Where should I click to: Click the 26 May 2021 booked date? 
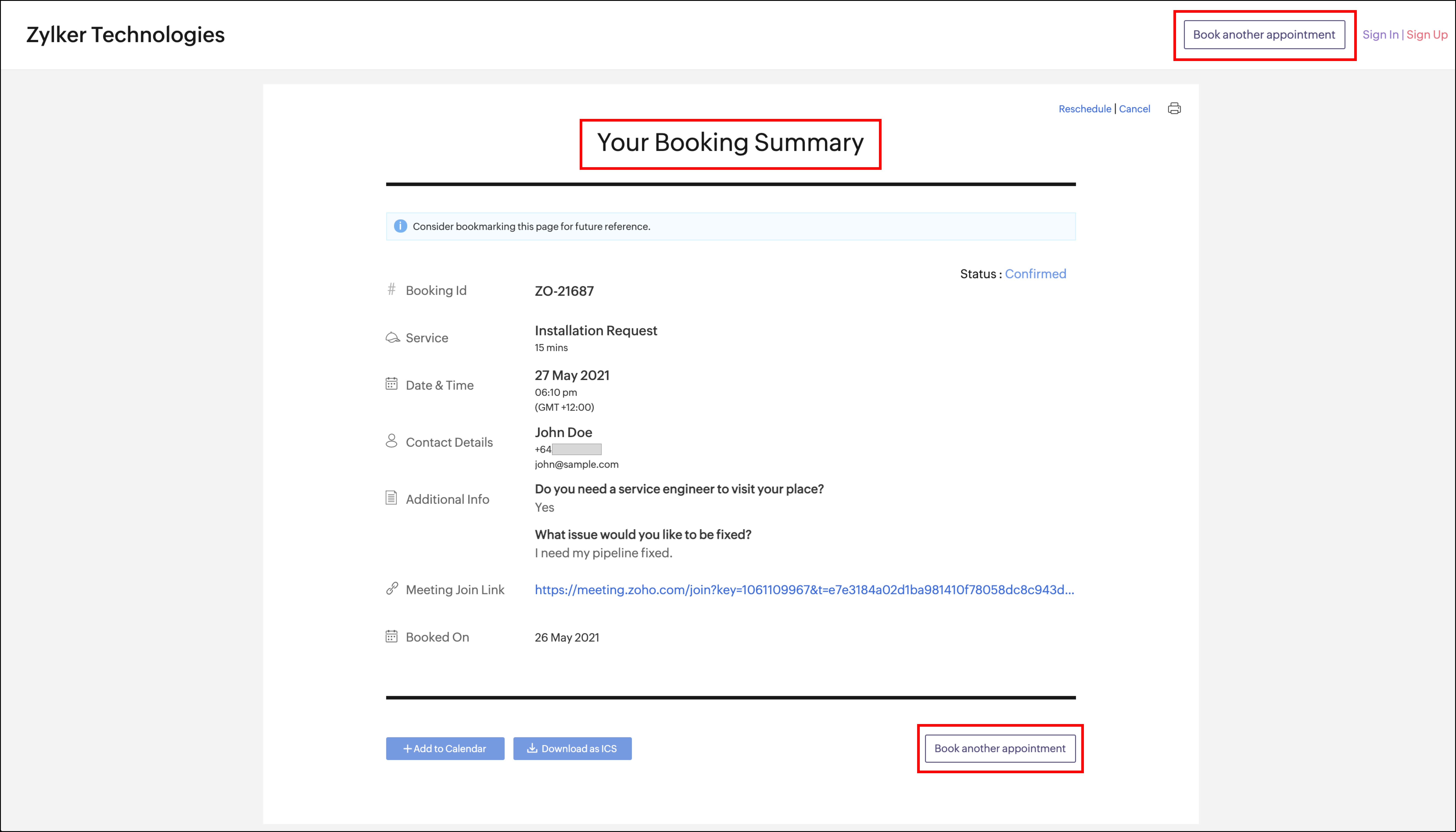click(x=567, y=638)
